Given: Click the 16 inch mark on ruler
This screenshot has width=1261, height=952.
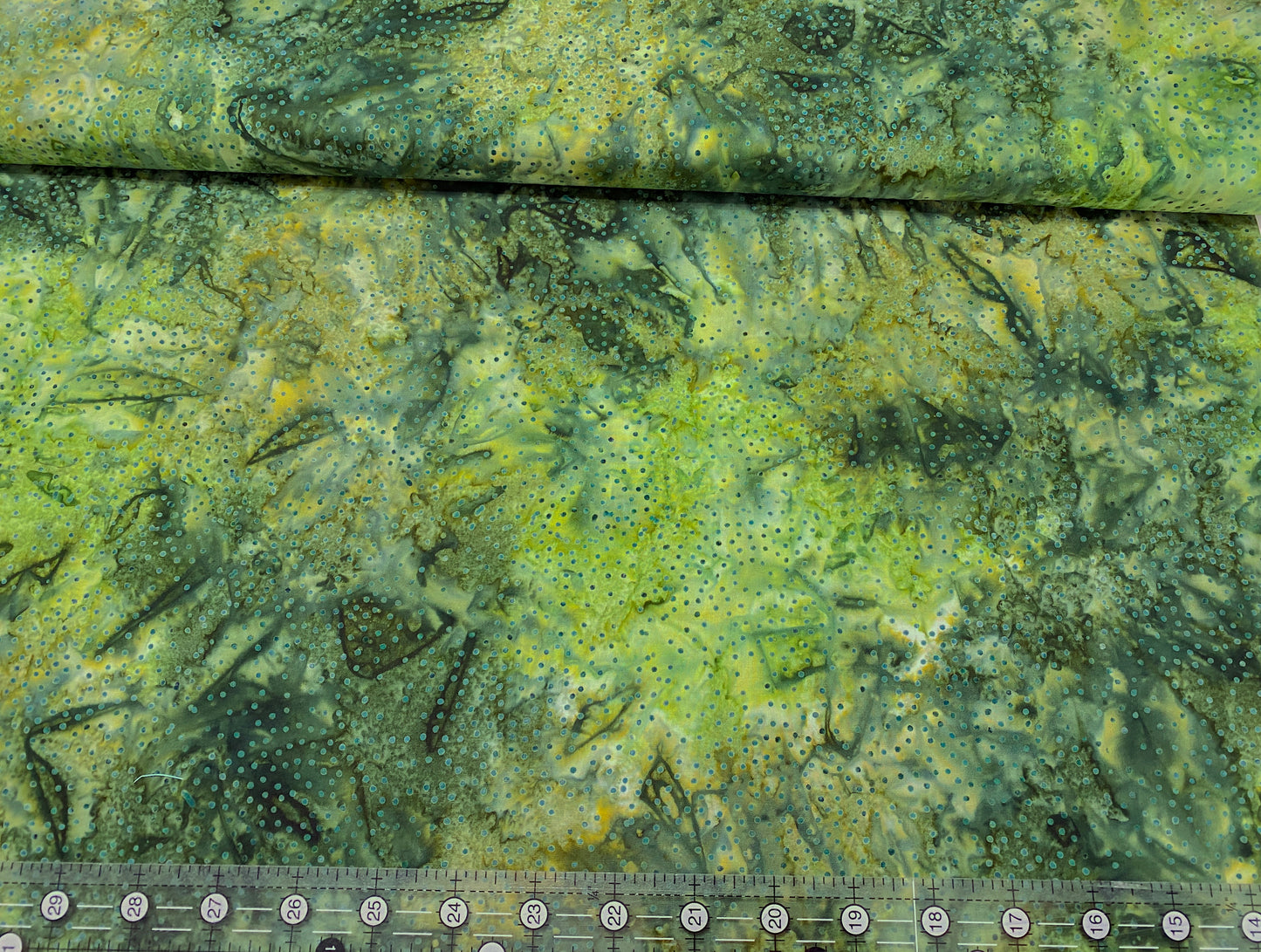Looking at the screenshot, I should pyautogui.click(x=1096, y=922).
